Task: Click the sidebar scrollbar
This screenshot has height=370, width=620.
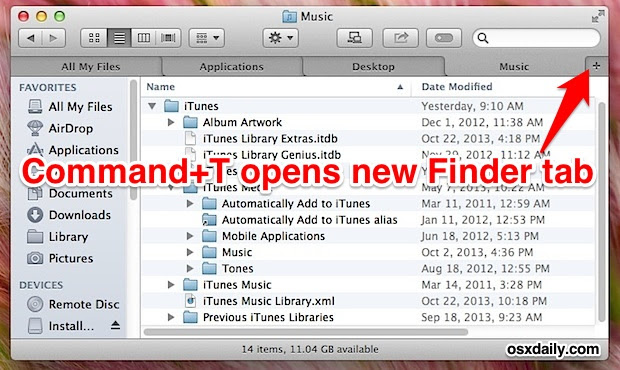Action: (x=133, y=139)
